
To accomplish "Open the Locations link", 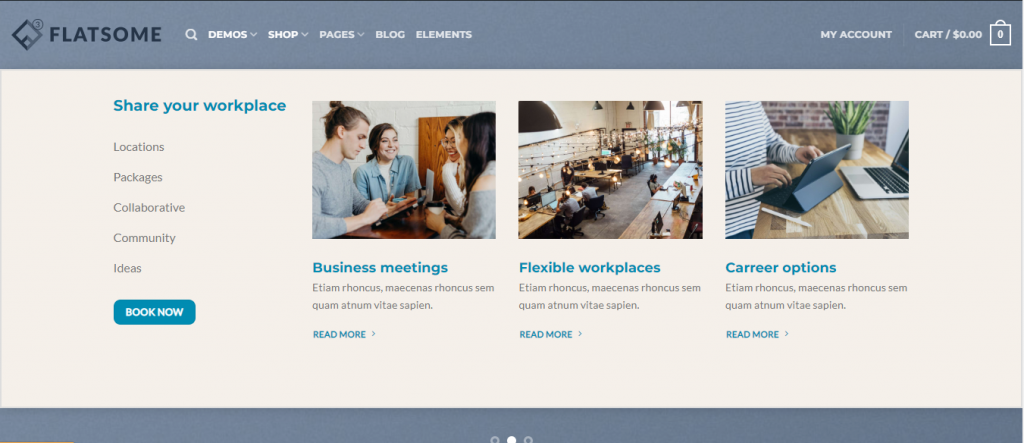I will [138, 147].
